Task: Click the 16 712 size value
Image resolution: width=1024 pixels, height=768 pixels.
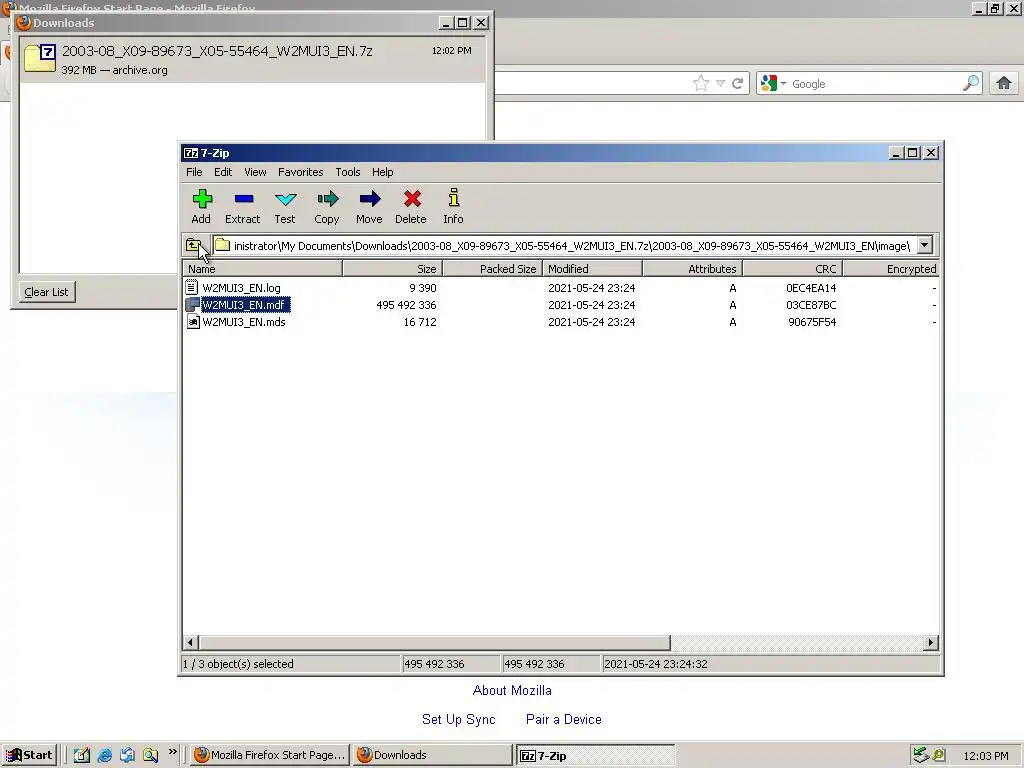Action: pos(419,322)
